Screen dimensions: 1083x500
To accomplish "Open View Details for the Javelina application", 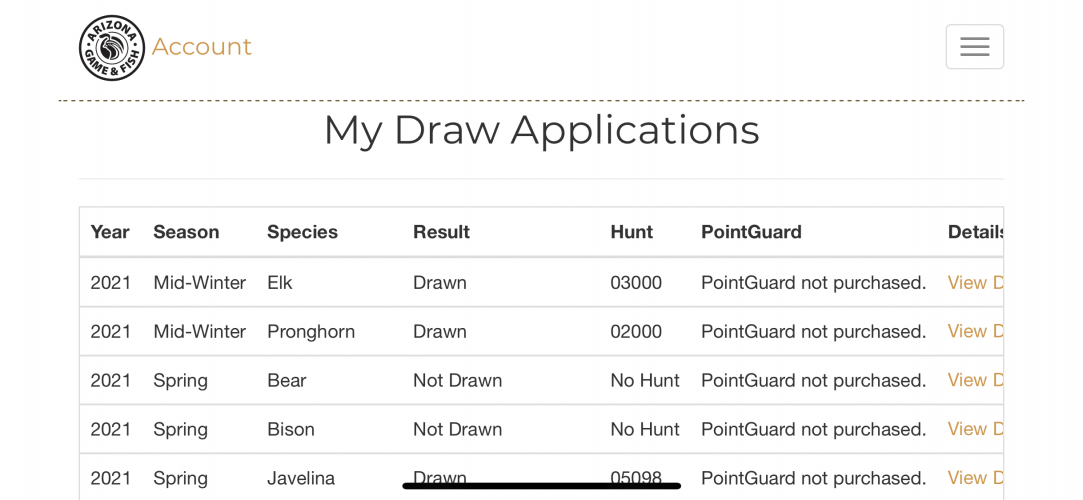I will pyautogui.click(x=975, y=478).
